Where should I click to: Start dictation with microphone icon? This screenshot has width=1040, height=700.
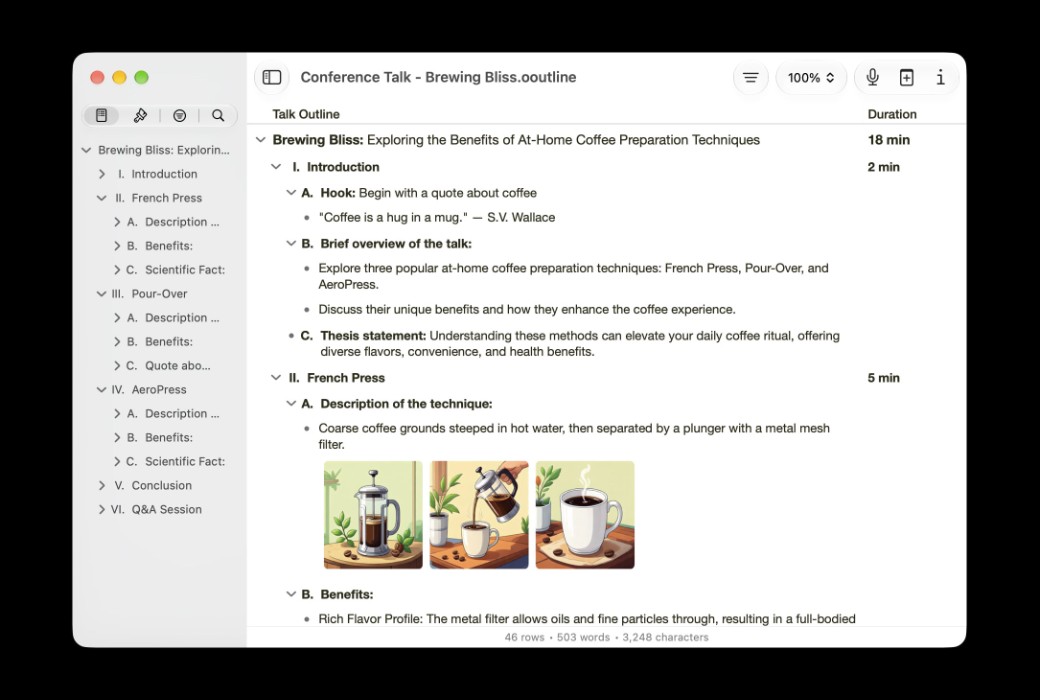click(872, 78)
